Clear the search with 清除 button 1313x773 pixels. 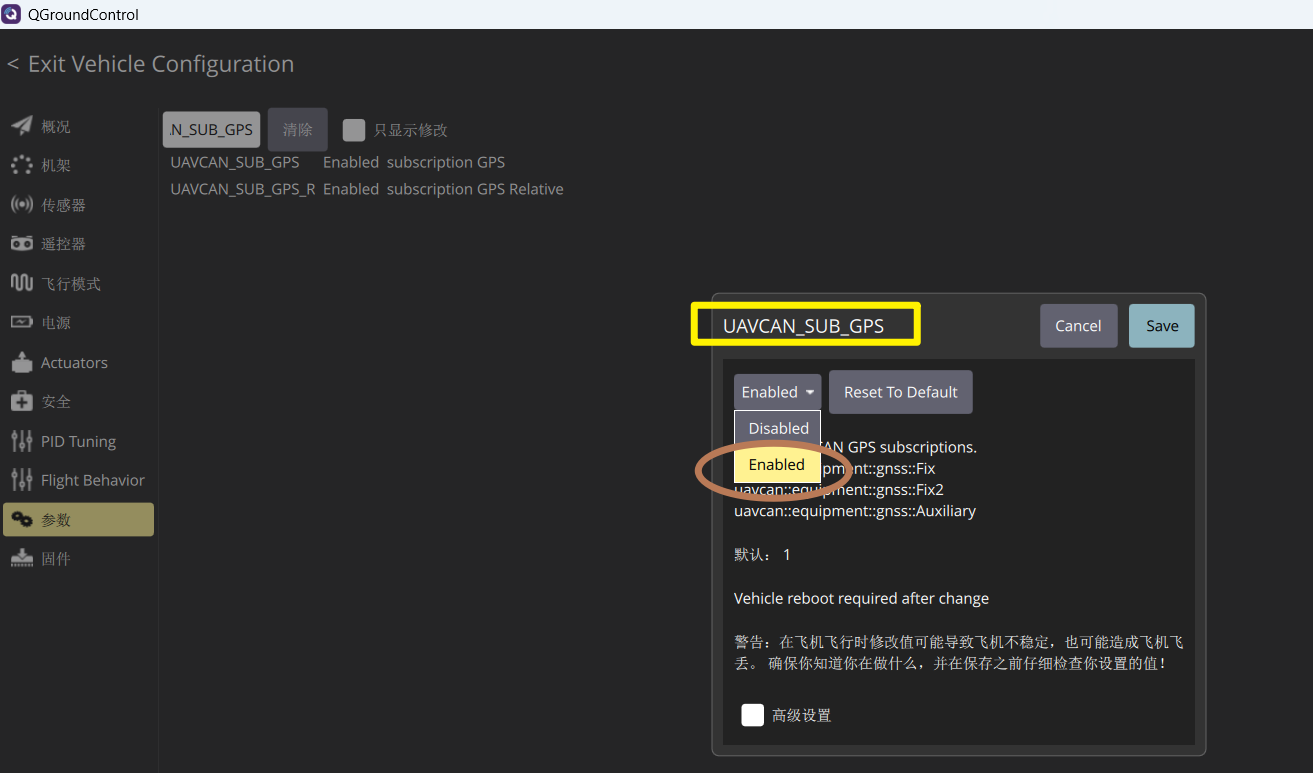(x=297, y=130)
